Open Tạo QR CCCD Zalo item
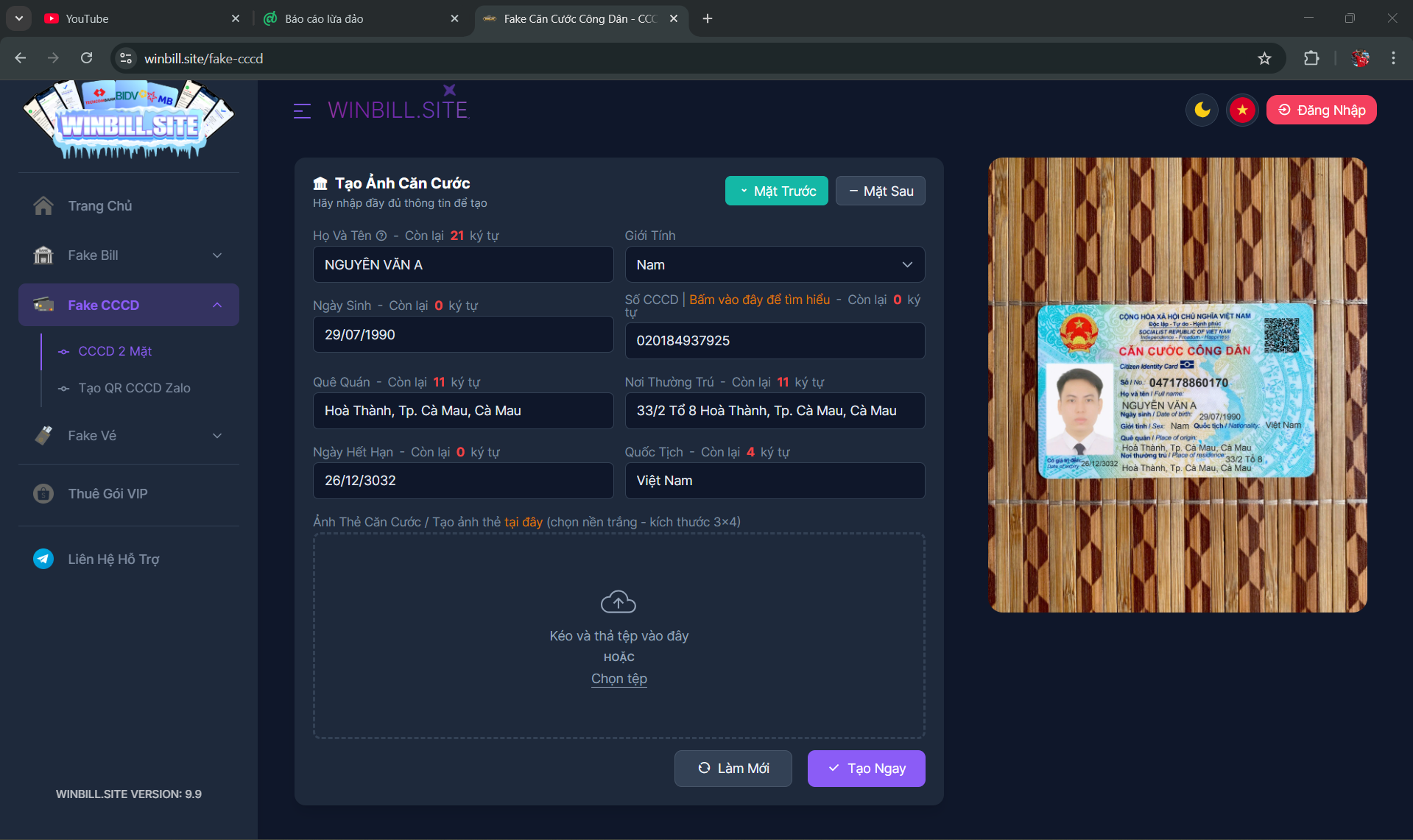This screenshot has height=840, width=1413. tap(134, 388)
